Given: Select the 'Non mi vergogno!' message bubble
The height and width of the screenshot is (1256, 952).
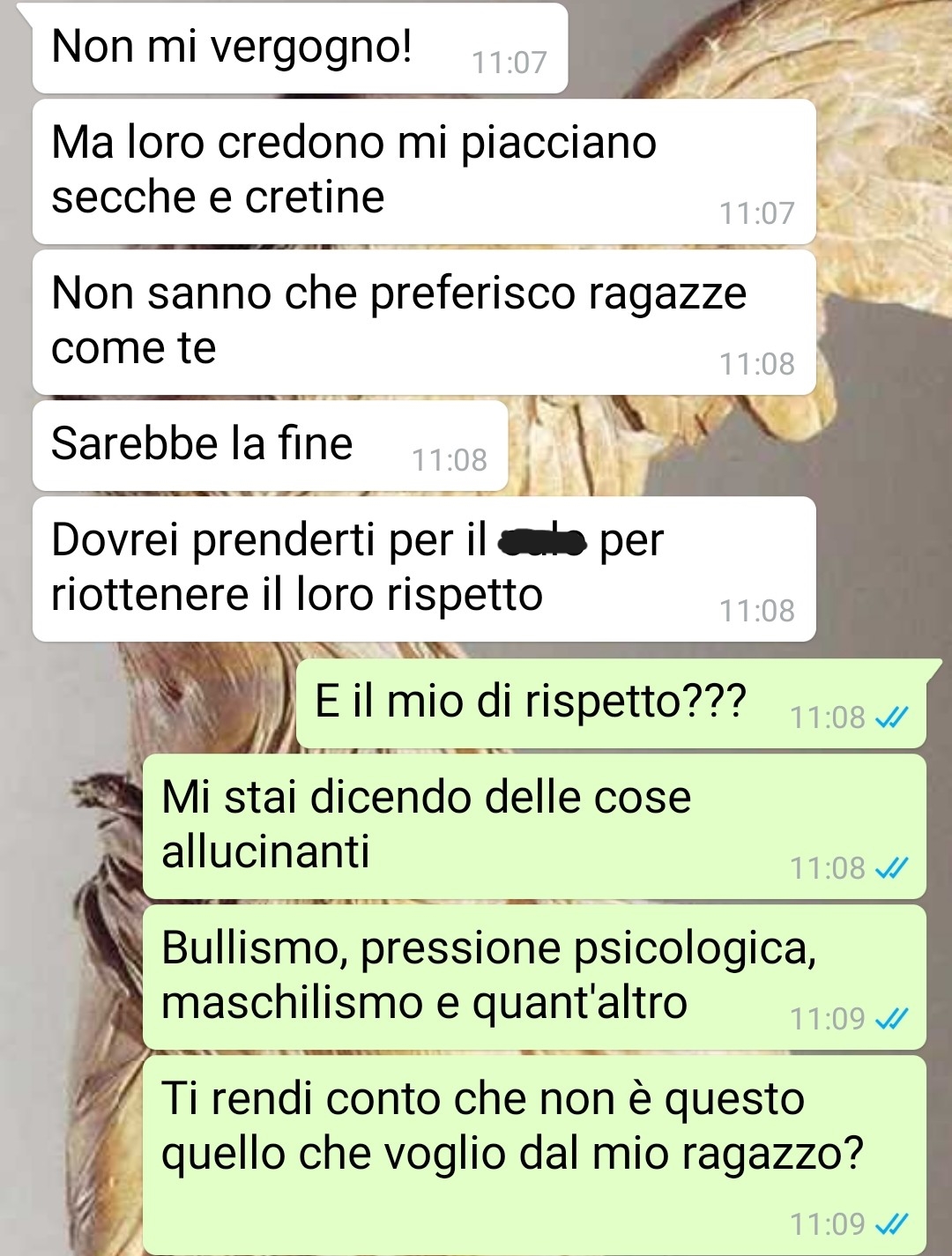Looking at the screenshot, I should [300, 48].
